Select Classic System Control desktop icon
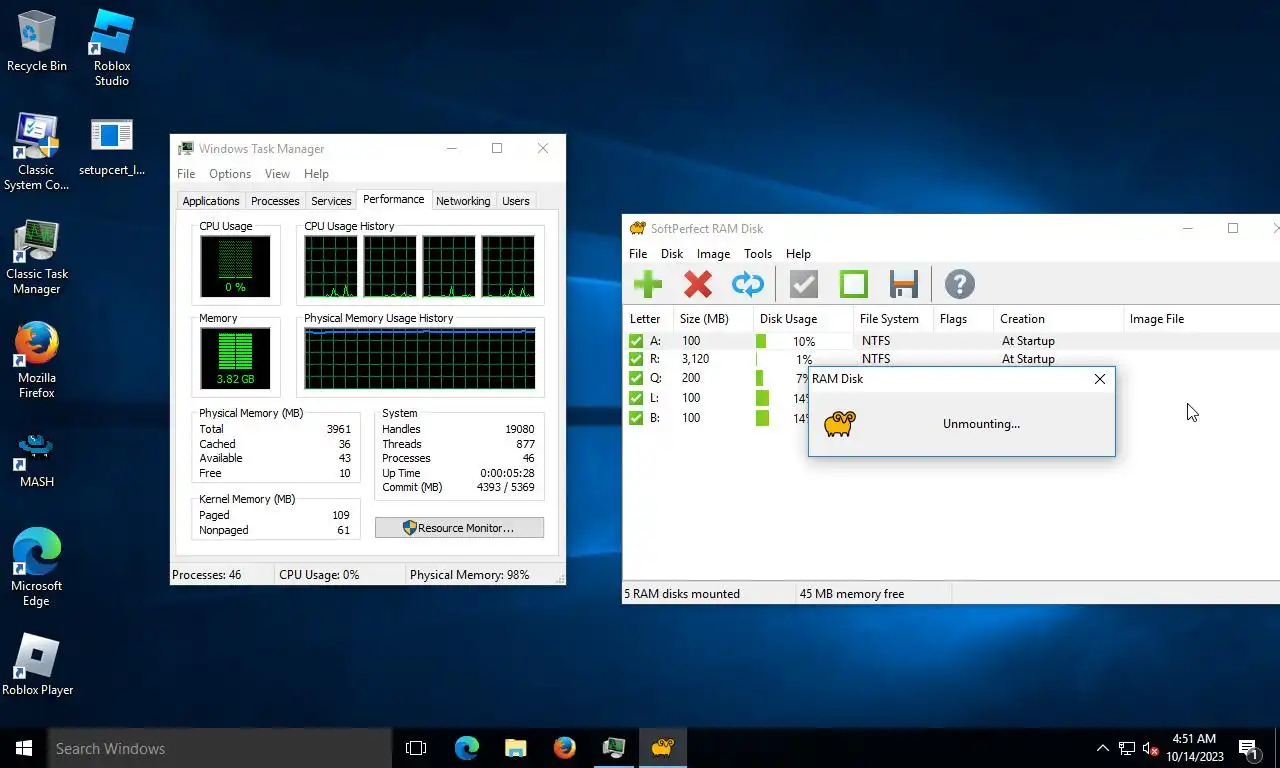1280x768 pixels. tap(37, 152)
